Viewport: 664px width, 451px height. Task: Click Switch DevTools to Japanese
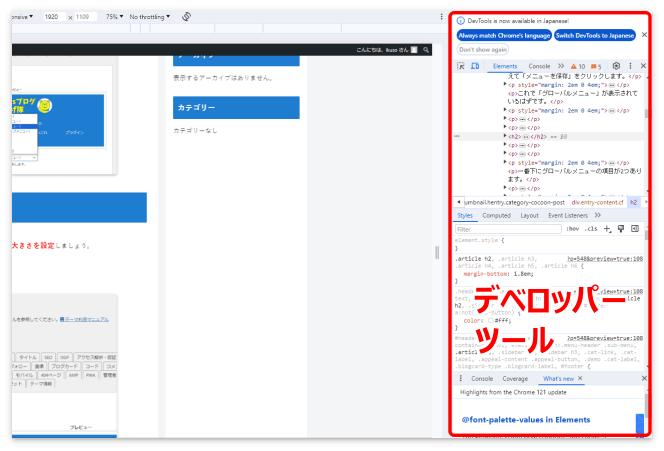pos(595,36)
